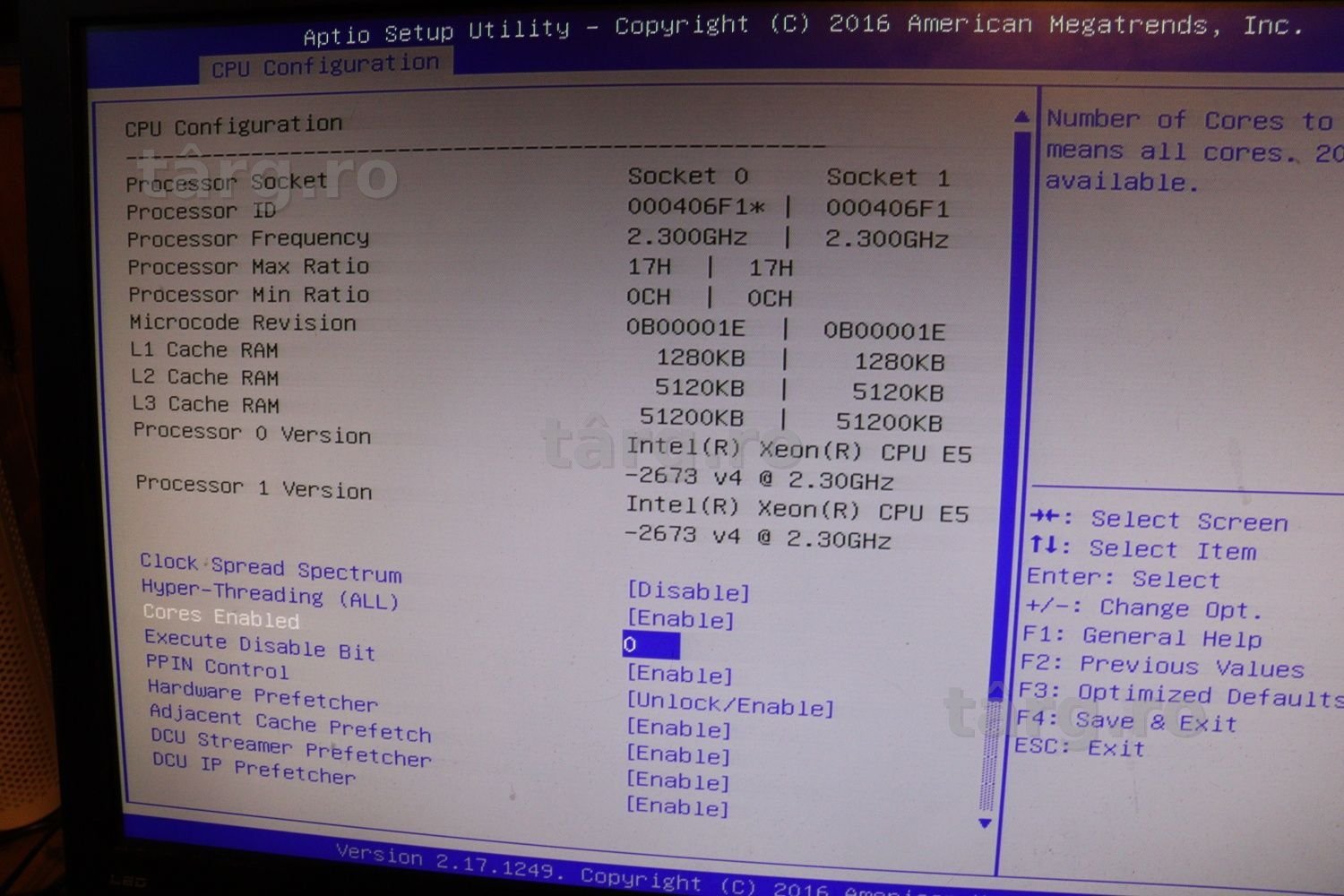Select the DCU Streamer Prefetcher setting label
This screenshot has width=1344, height=896.
coord(291,747)
